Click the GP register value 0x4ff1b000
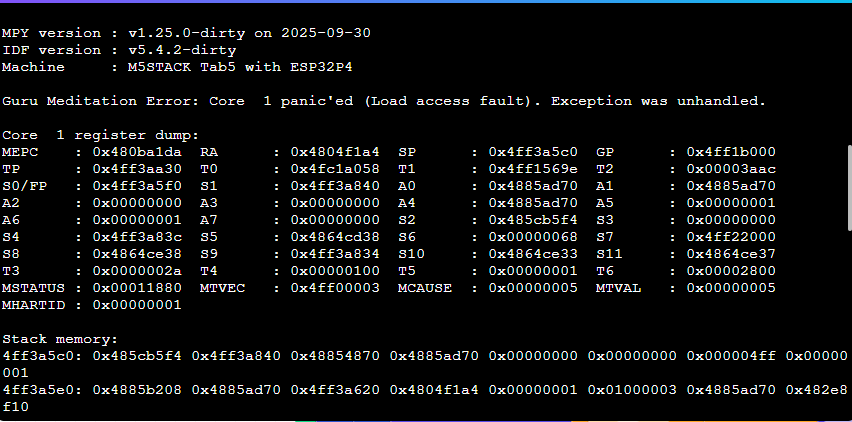 731,152
